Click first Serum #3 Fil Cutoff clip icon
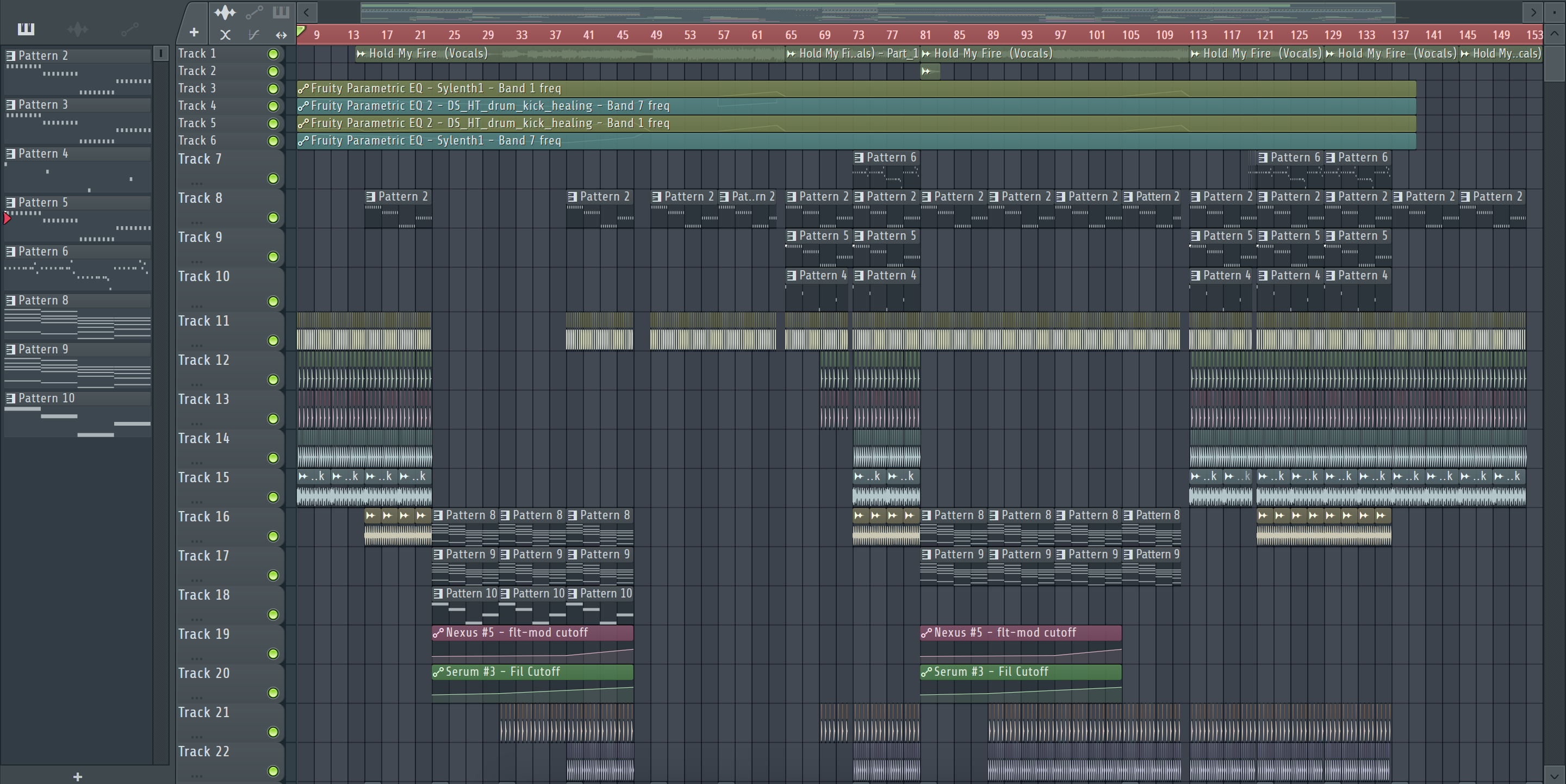Image resolution: width=1566 pixels, height=784 pixels. point(438,672)
